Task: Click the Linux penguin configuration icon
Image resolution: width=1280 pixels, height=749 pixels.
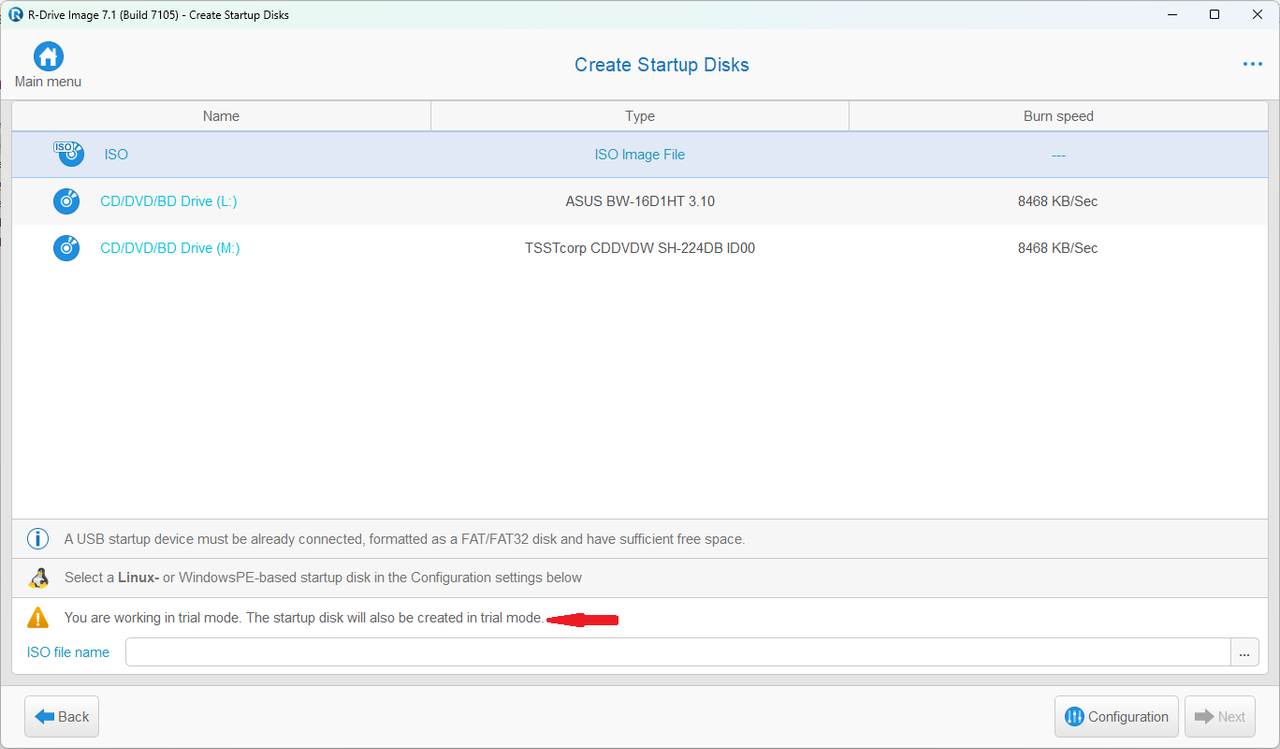Action: (x=38, y=578)
